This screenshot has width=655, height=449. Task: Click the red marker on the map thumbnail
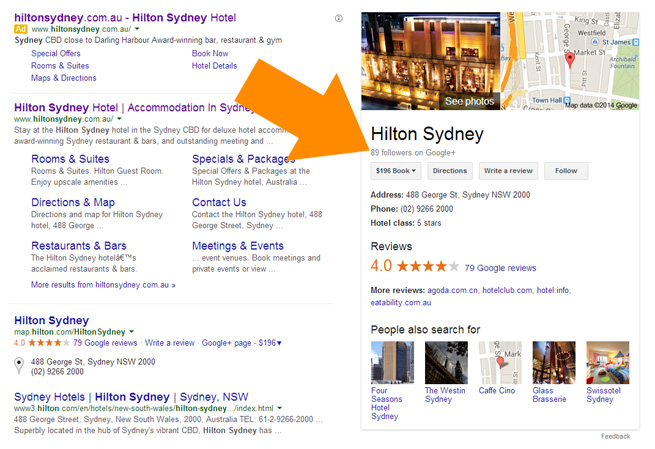tap(570, 60)
